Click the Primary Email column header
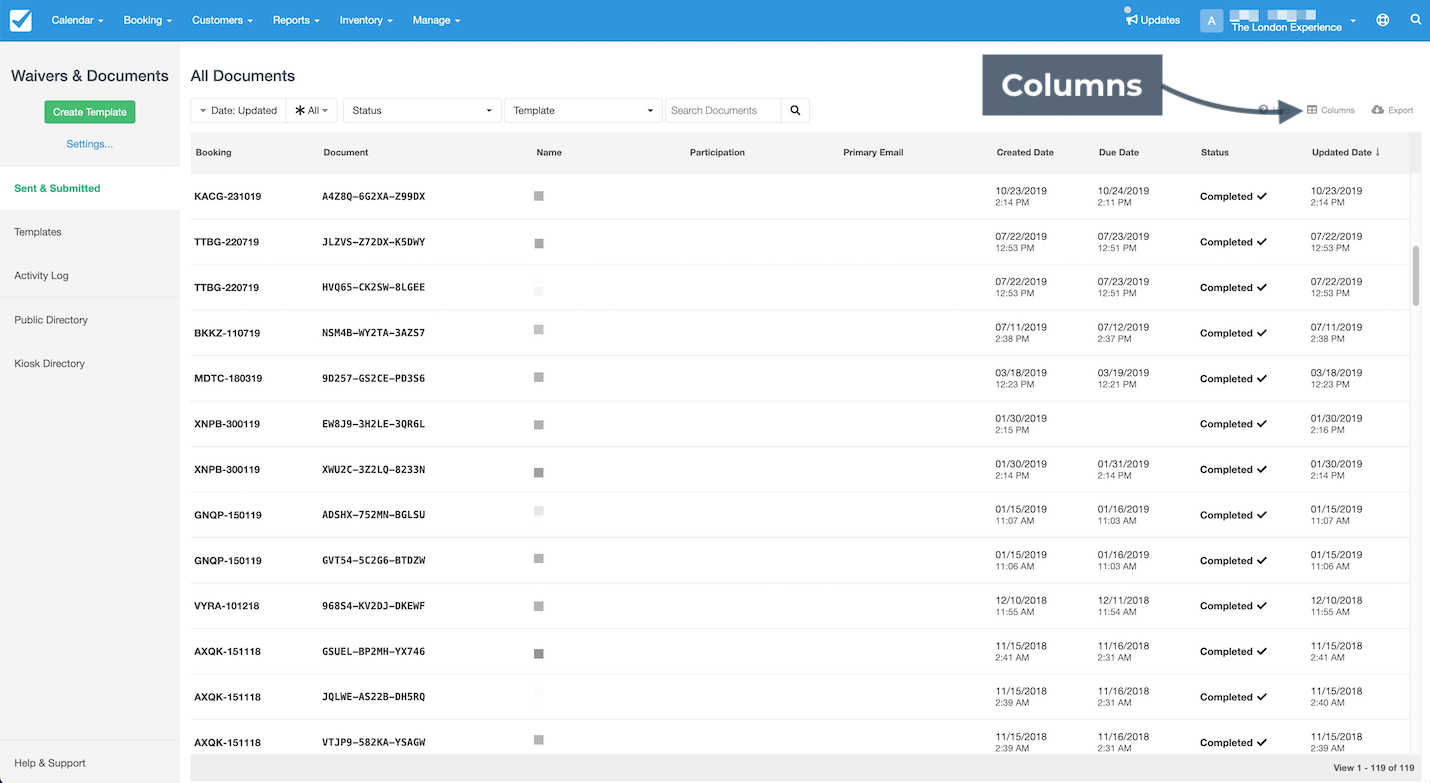Screen dimensions: 1430x783 tap(873, 152)
